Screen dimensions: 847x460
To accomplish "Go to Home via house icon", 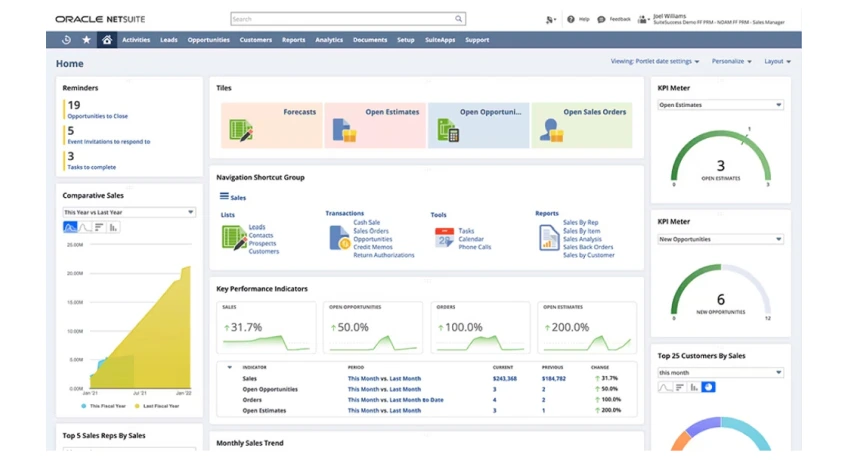I will point(107,40).
